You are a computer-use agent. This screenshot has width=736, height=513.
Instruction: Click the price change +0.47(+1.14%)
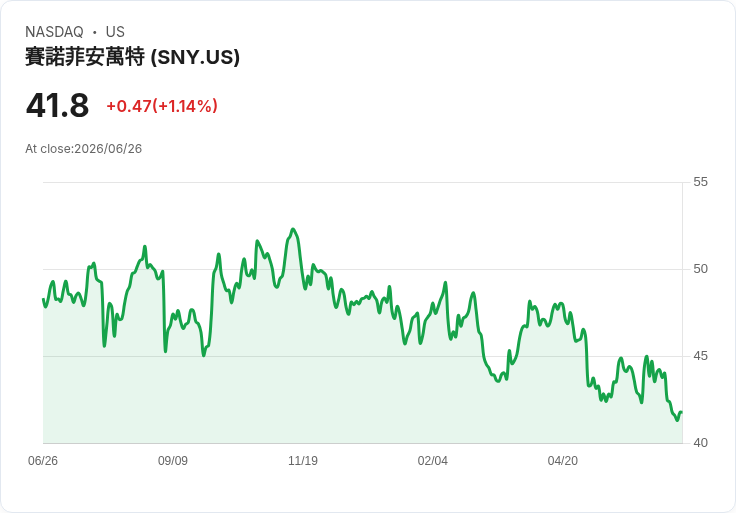tap(162, 106)
